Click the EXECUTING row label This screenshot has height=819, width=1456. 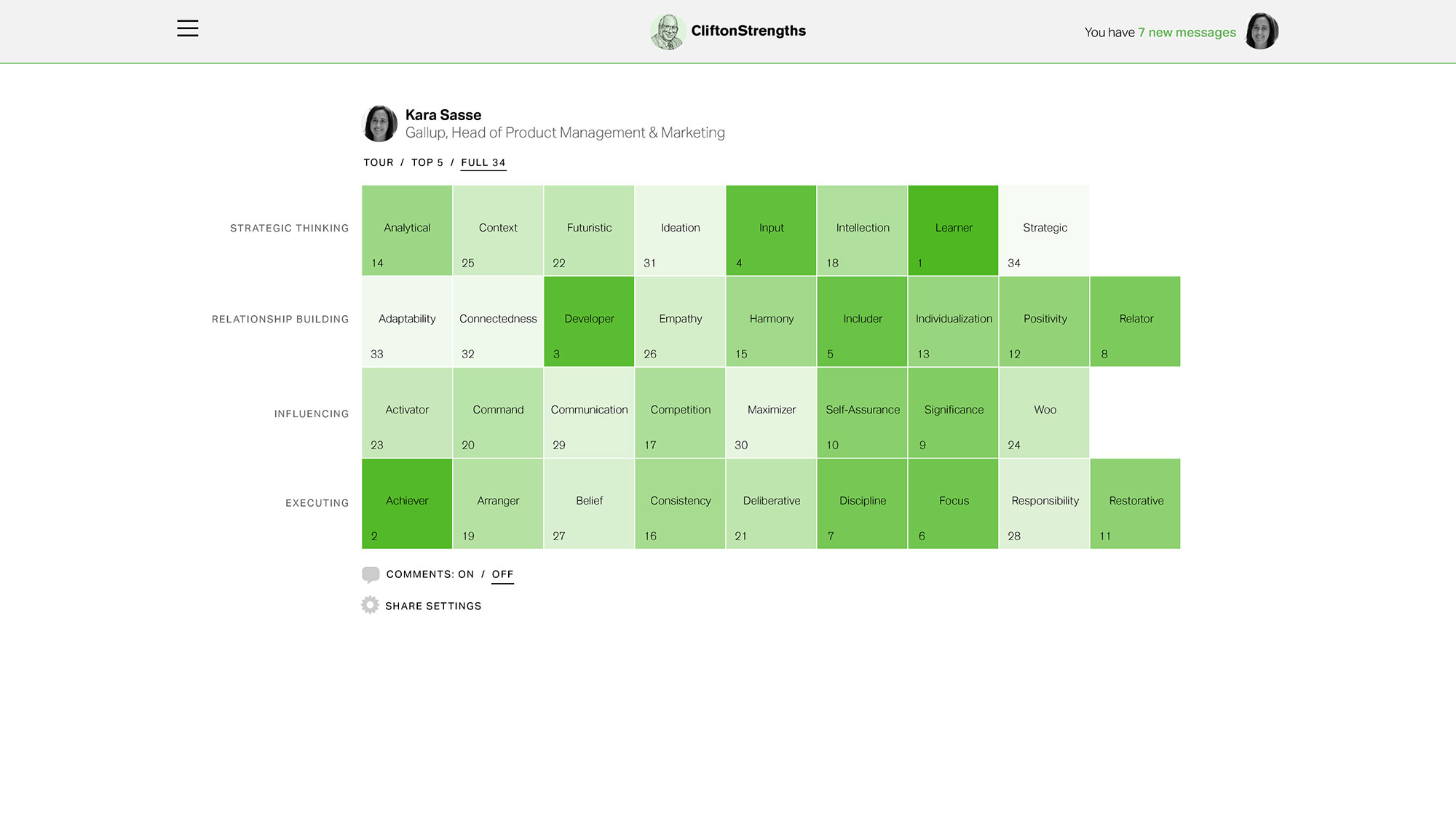317,503
